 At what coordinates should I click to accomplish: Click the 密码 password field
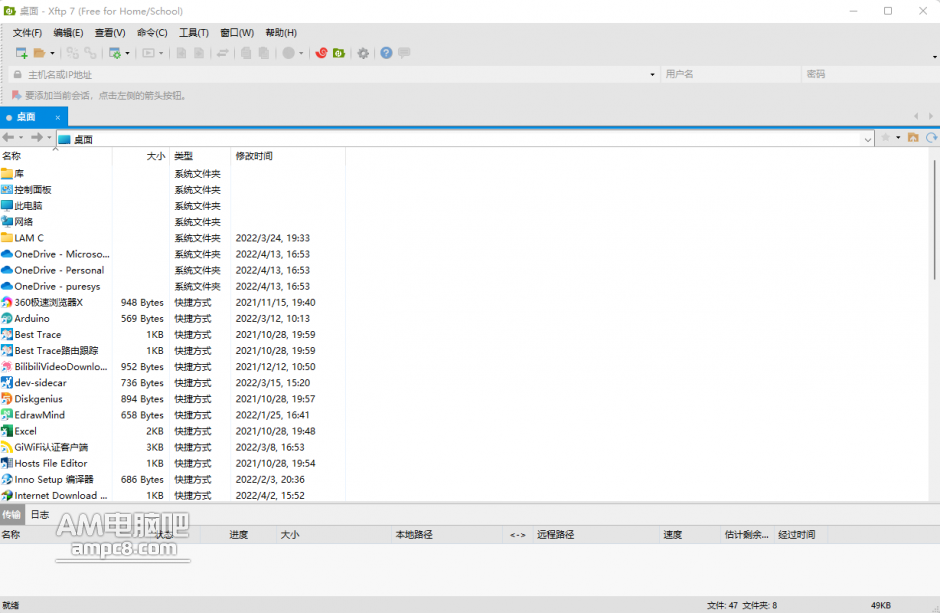870,74
